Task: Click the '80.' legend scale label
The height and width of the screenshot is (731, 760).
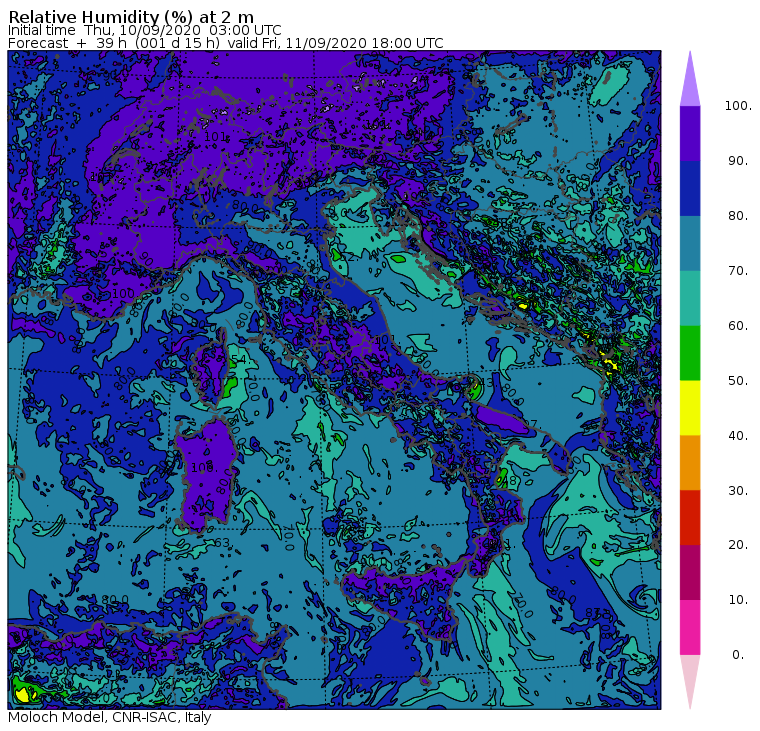Action: tap(738, 216)
